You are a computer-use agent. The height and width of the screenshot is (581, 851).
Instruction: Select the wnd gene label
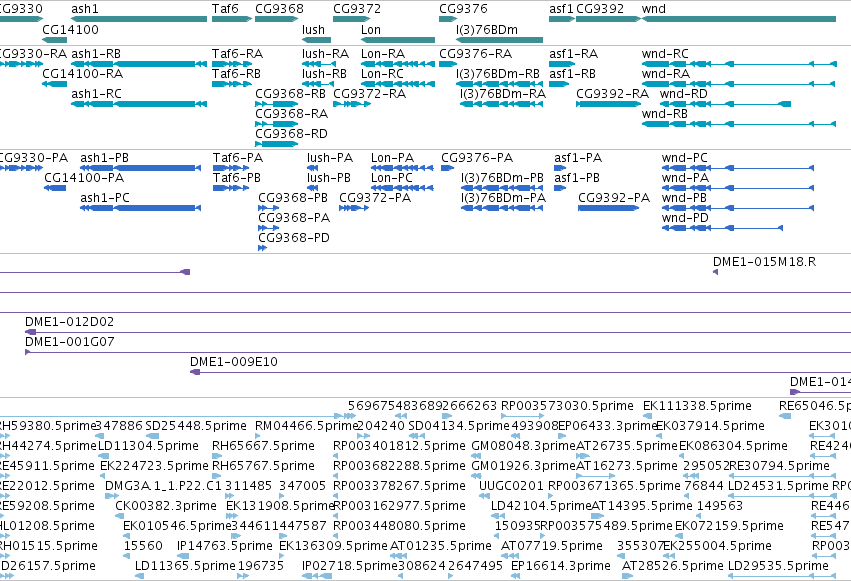[x=653, y=9]
